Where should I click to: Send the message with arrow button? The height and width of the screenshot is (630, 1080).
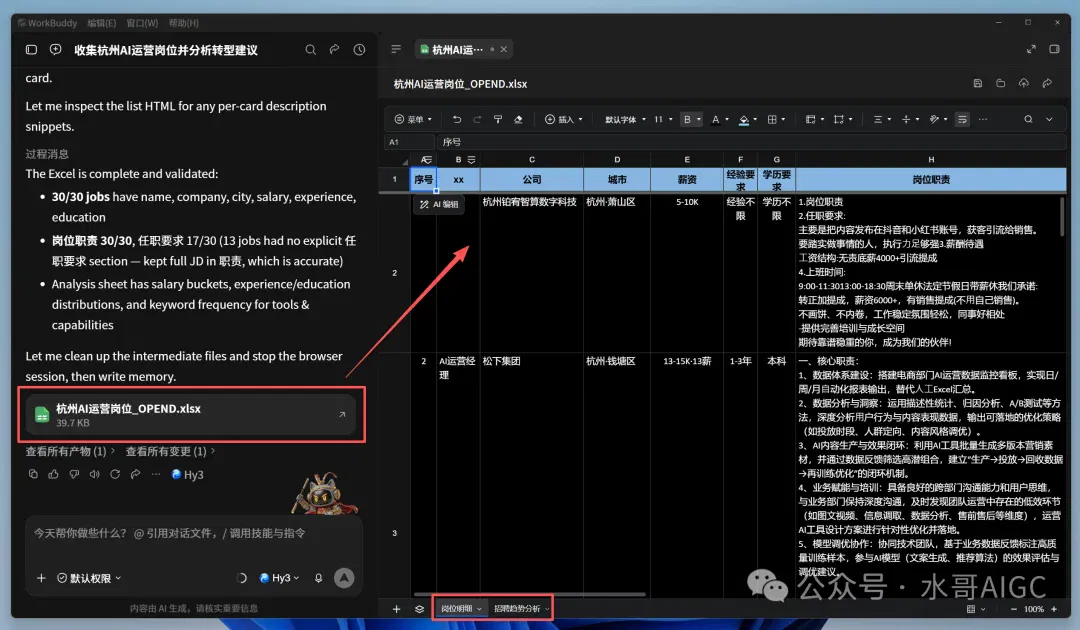click(x=344, y=578)
